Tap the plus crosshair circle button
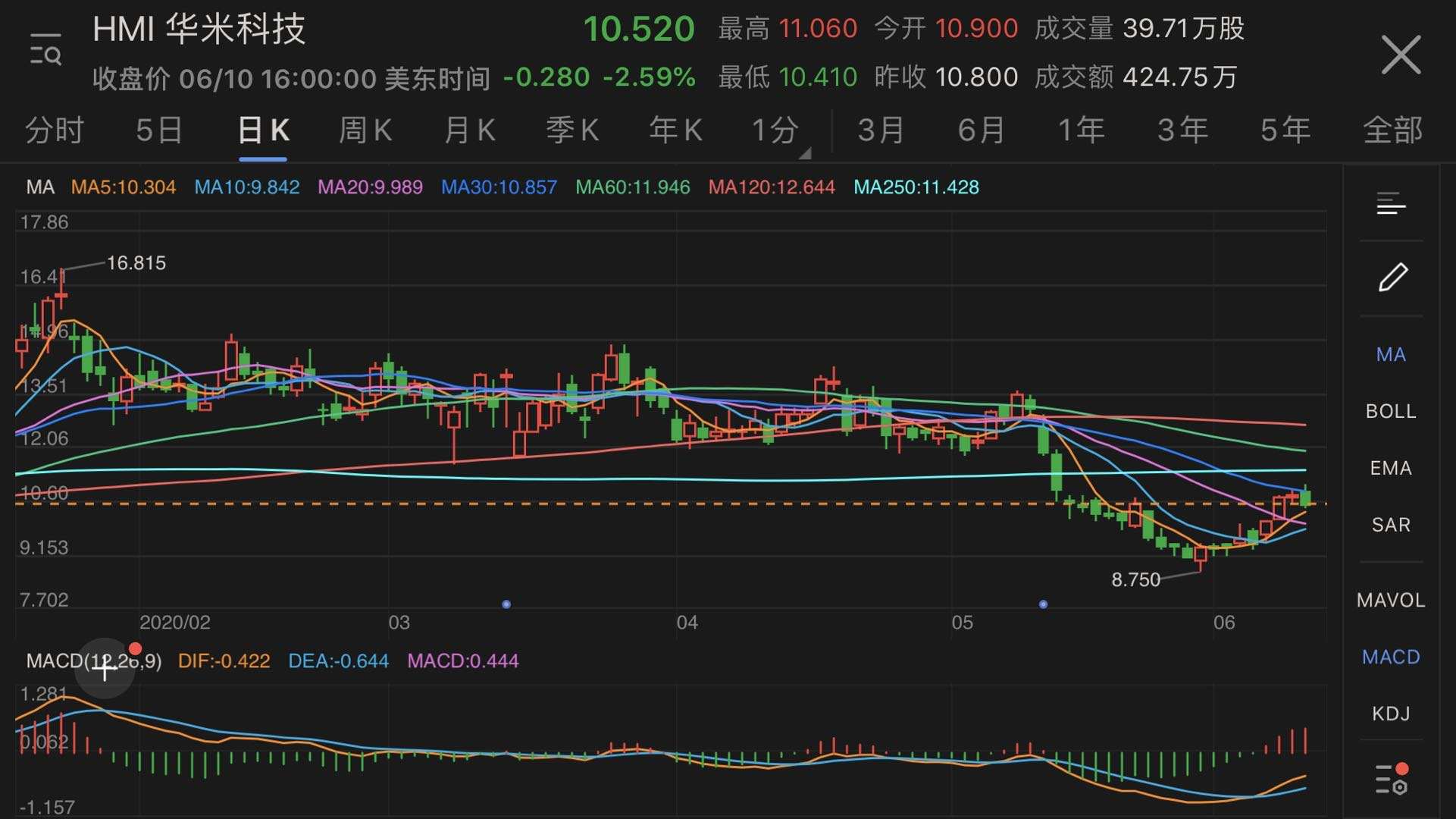 pos(105,668)
